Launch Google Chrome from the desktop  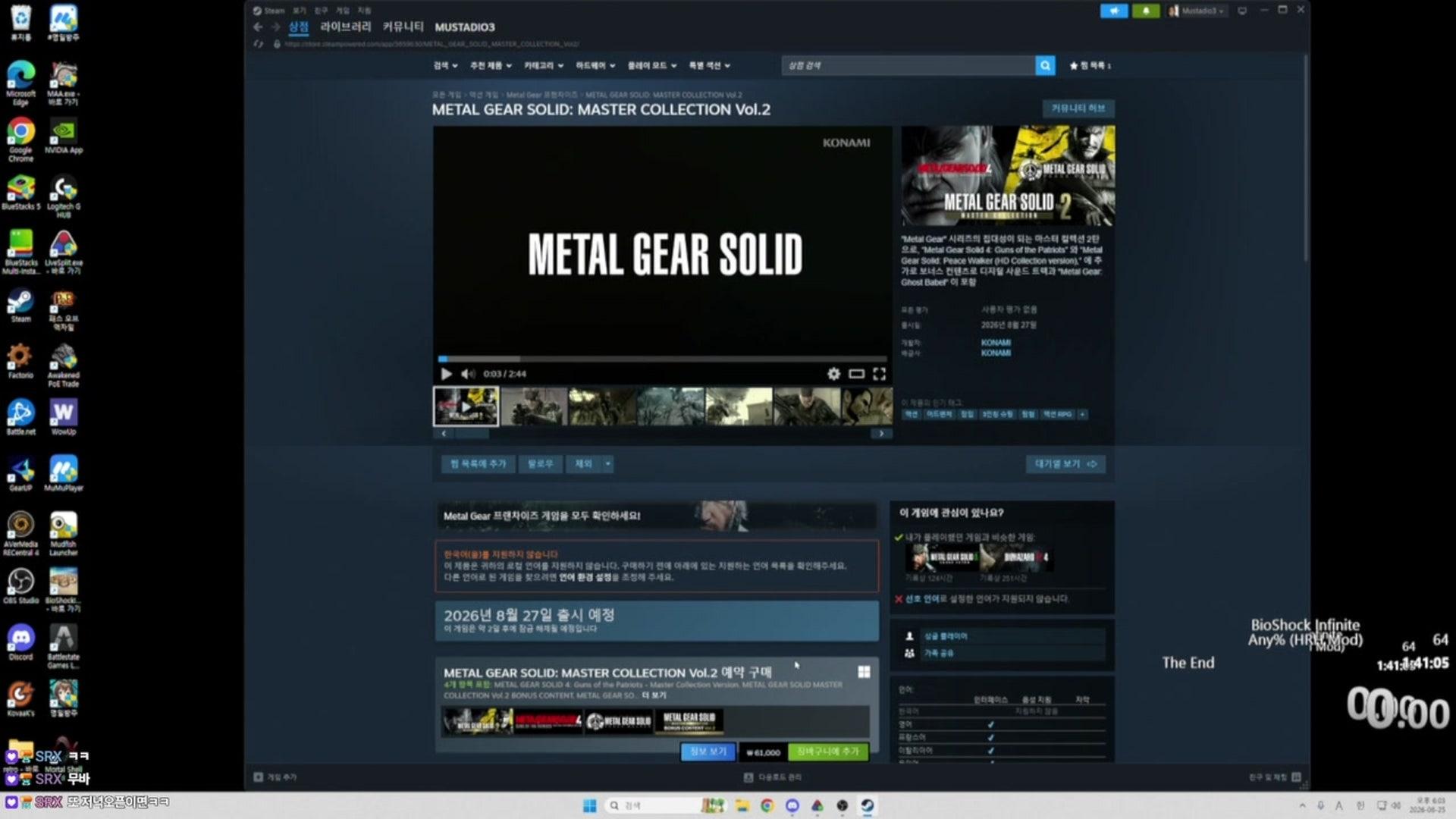tap(20, 140)
